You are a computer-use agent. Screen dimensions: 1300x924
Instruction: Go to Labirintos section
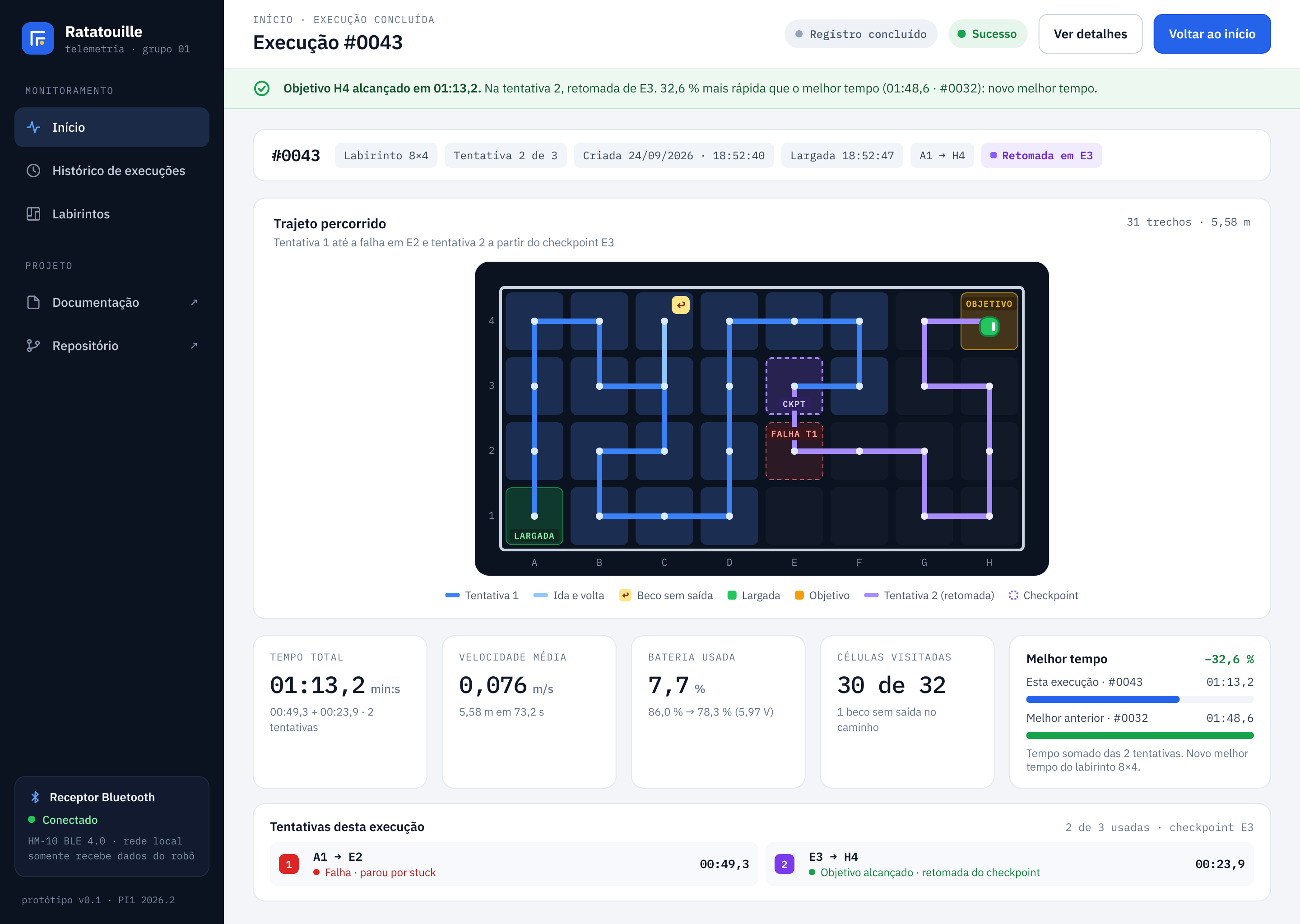click(111, 214)
